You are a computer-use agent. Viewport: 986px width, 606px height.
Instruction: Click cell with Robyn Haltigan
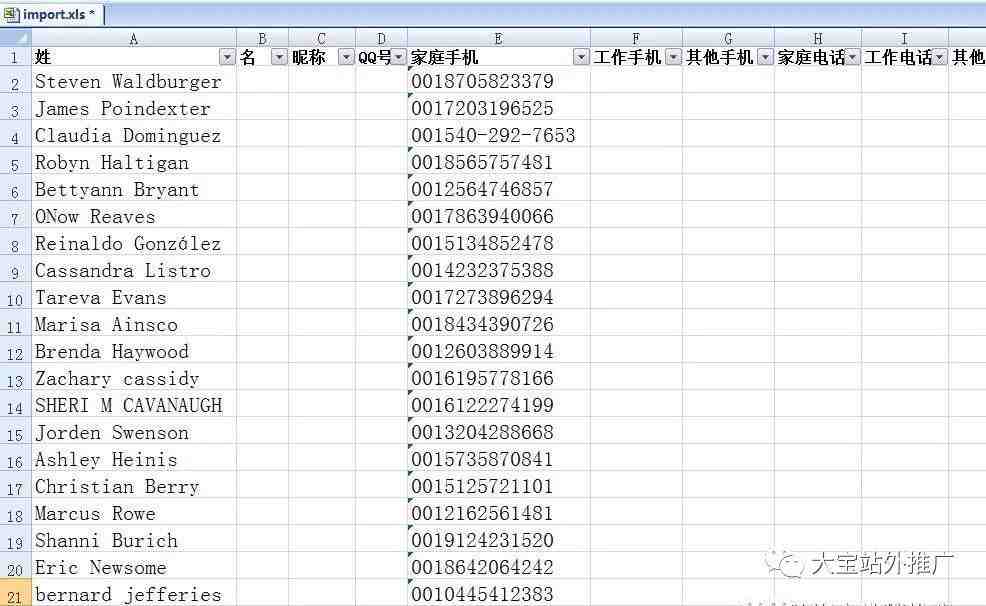[134, 163]
